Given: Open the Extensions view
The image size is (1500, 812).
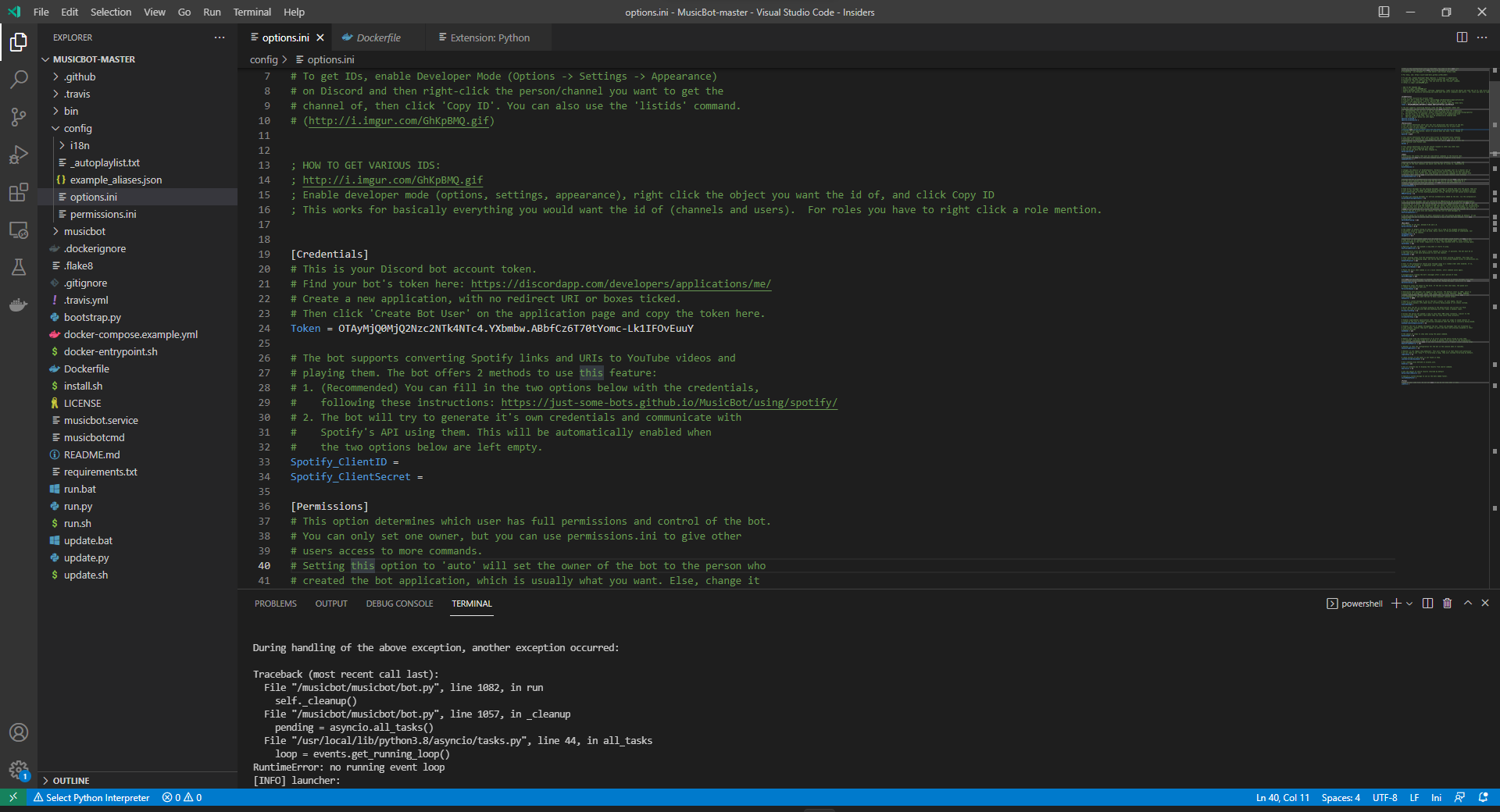Looking at the screenshot, I should point(19,193).
